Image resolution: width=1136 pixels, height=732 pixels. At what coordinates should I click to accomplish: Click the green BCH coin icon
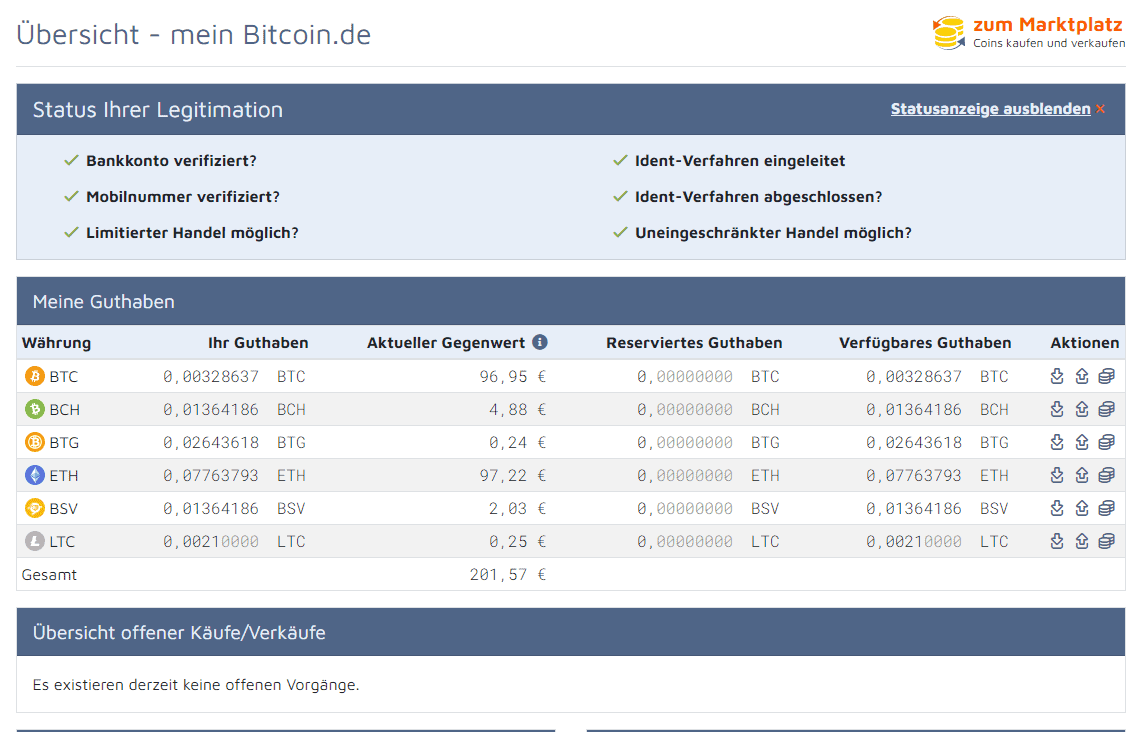tap(35, 409)
